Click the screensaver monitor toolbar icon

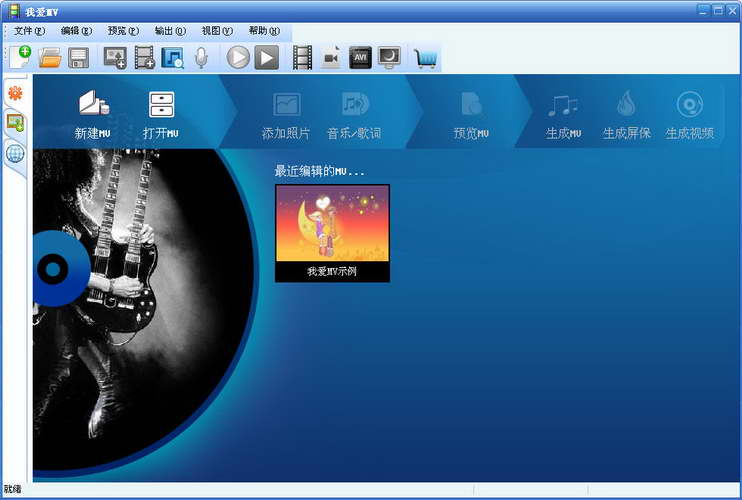coord(389,58)
